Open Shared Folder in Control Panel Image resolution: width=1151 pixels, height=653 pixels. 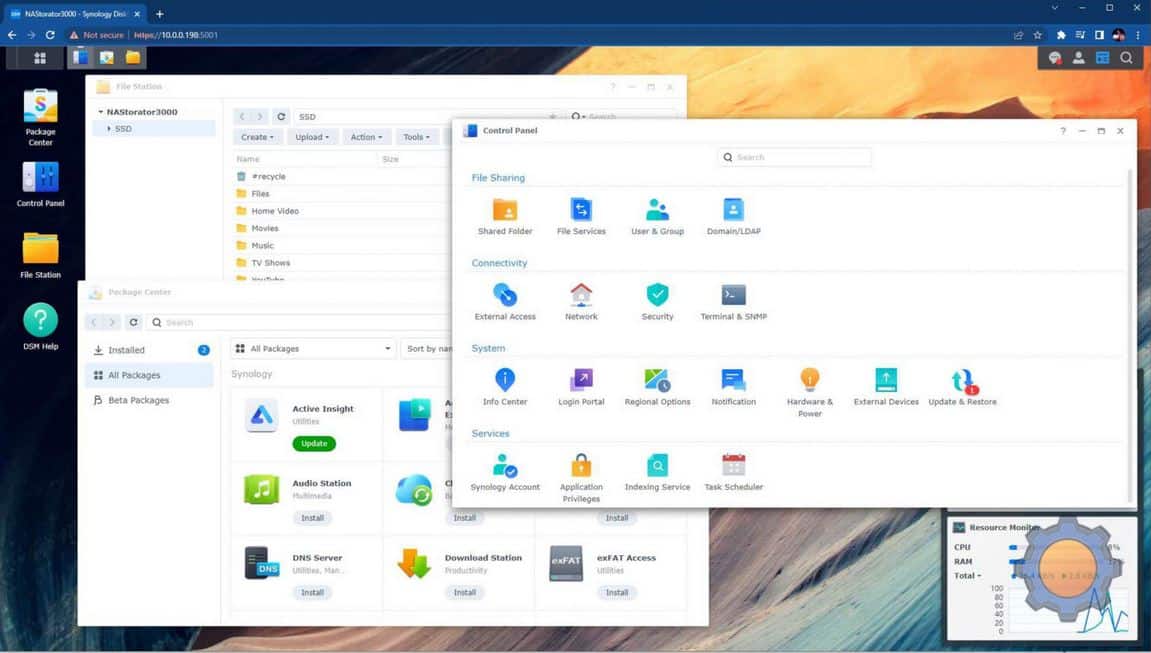click(505, 216)
